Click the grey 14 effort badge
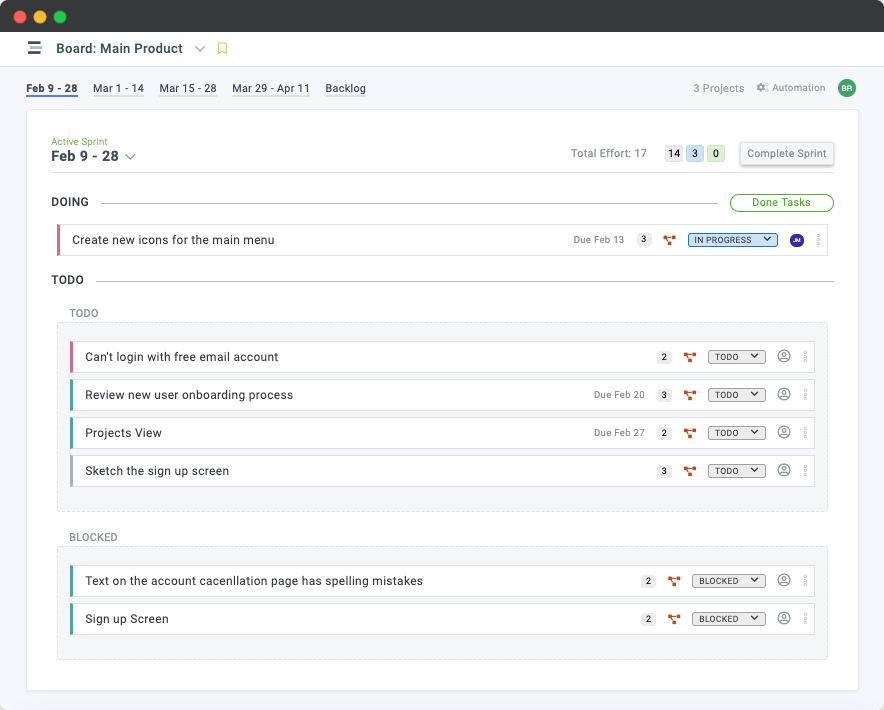Screen dimensions: 884x710 [x=674, y=153]
